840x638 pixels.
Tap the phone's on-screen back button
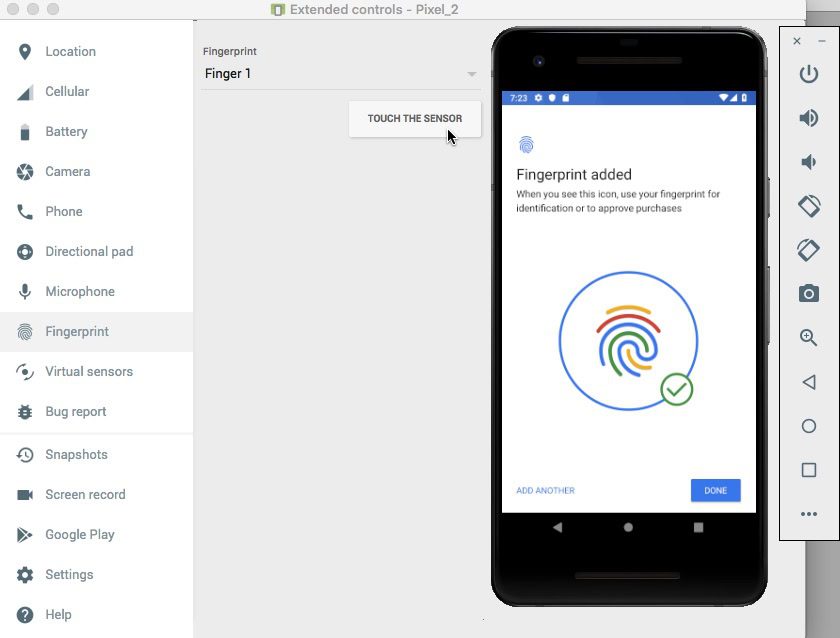558,528
